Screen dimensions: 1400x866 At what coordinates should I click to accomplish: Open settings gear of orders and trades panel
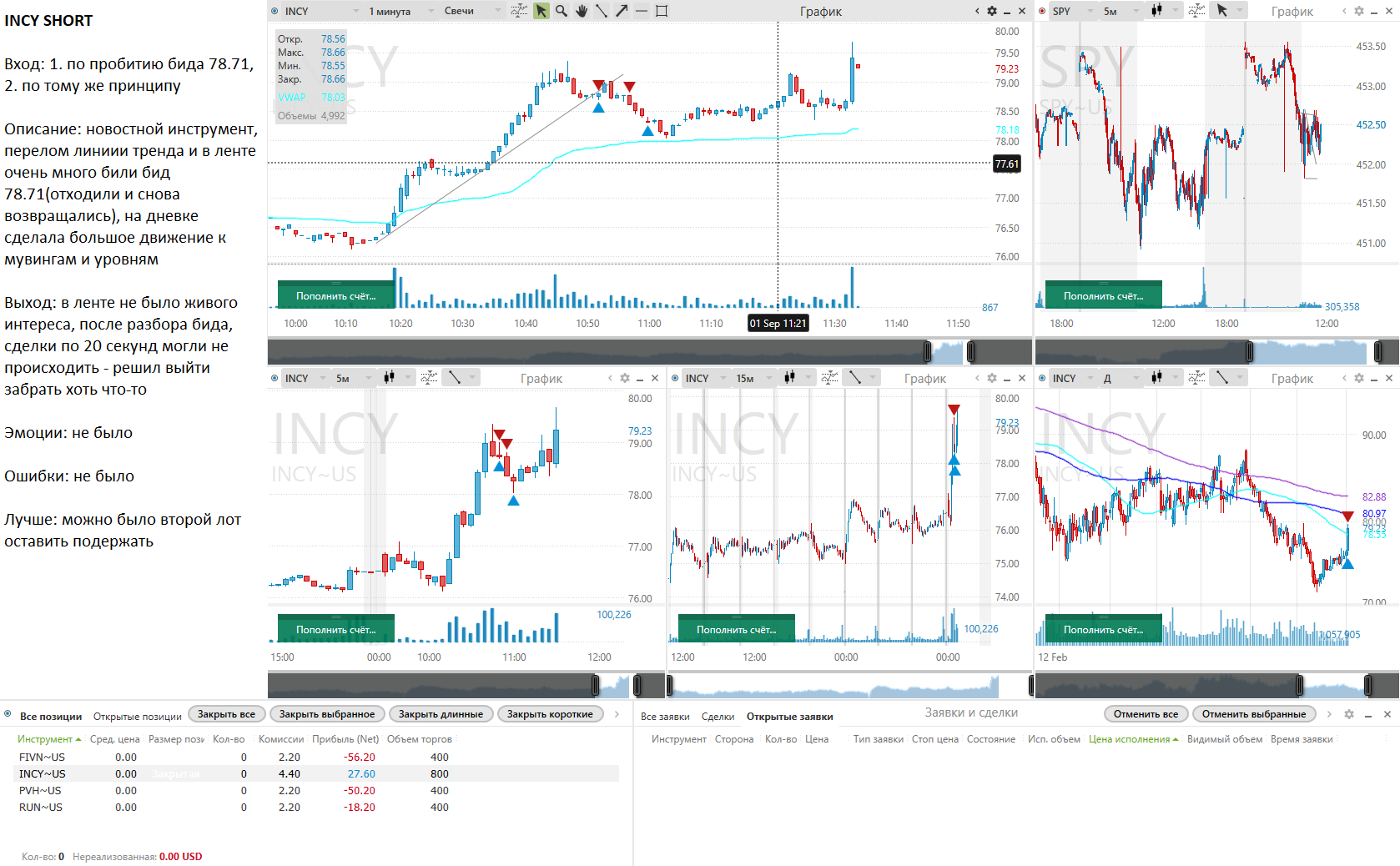[1349, 714]
